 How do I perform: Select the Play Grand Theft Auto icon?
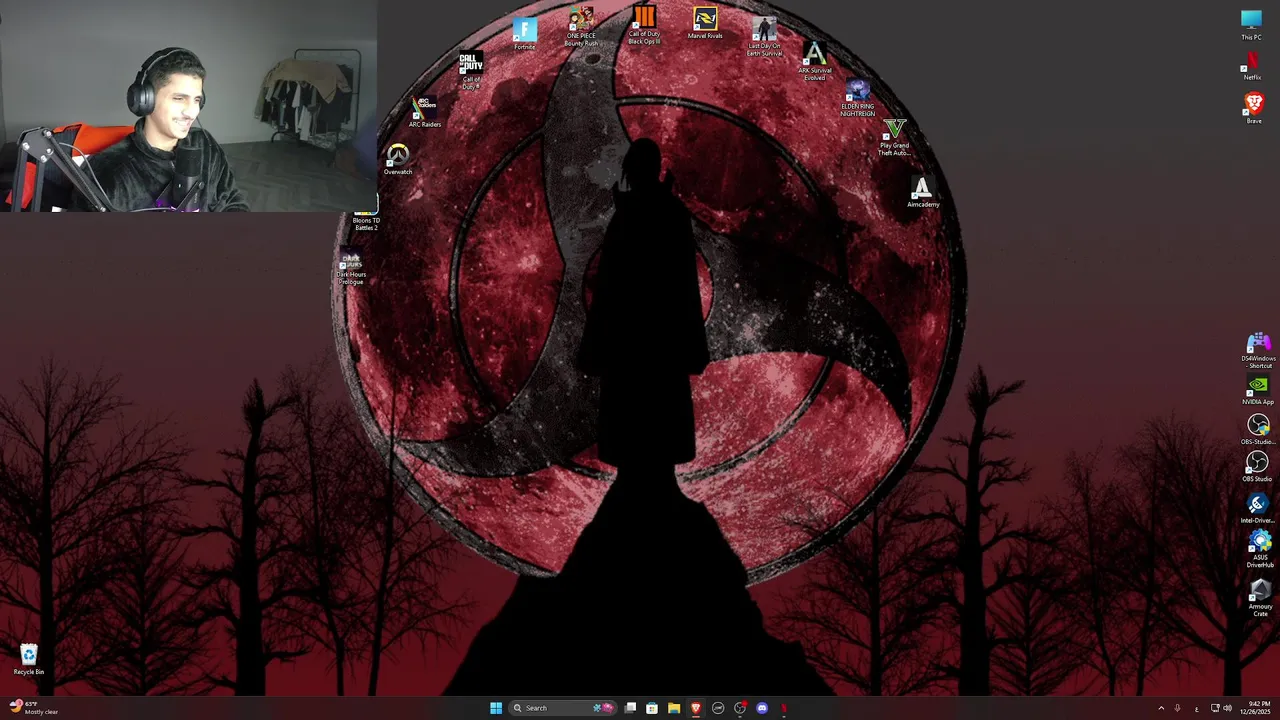pos(894,138)
